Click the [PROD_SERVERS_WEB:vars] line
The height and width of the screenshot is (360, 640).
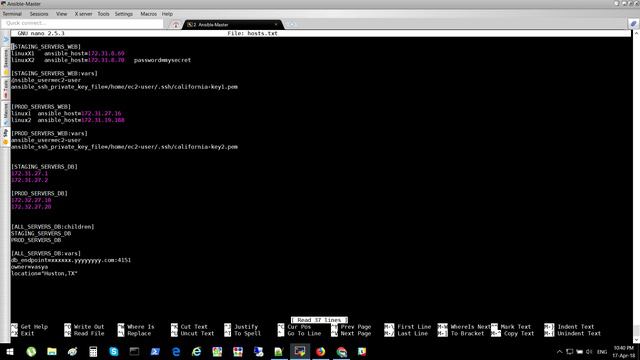(x=49, y=133)
